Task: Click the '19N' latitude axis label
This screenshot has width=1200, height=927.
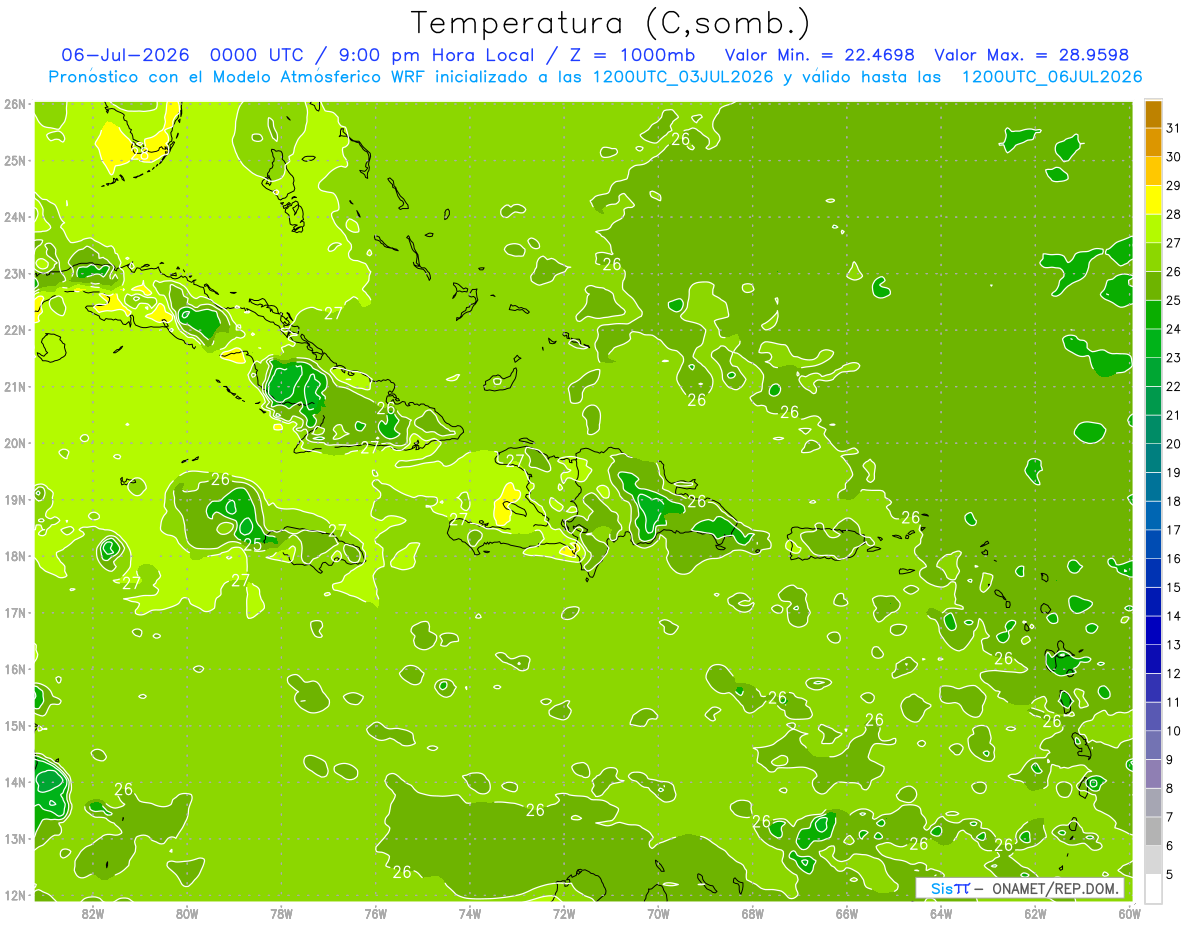Action: point(15,500)
